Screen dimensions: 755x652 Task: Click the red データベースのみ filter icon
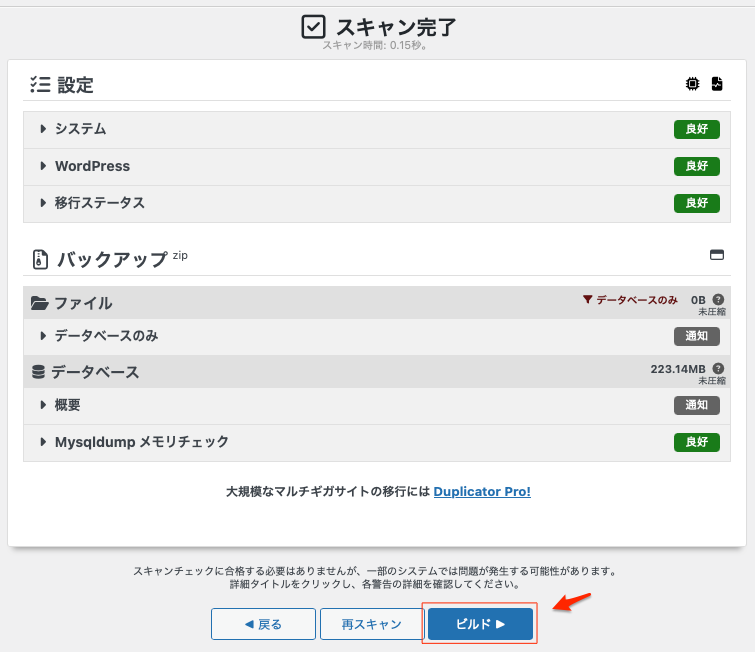coord(589,300)
